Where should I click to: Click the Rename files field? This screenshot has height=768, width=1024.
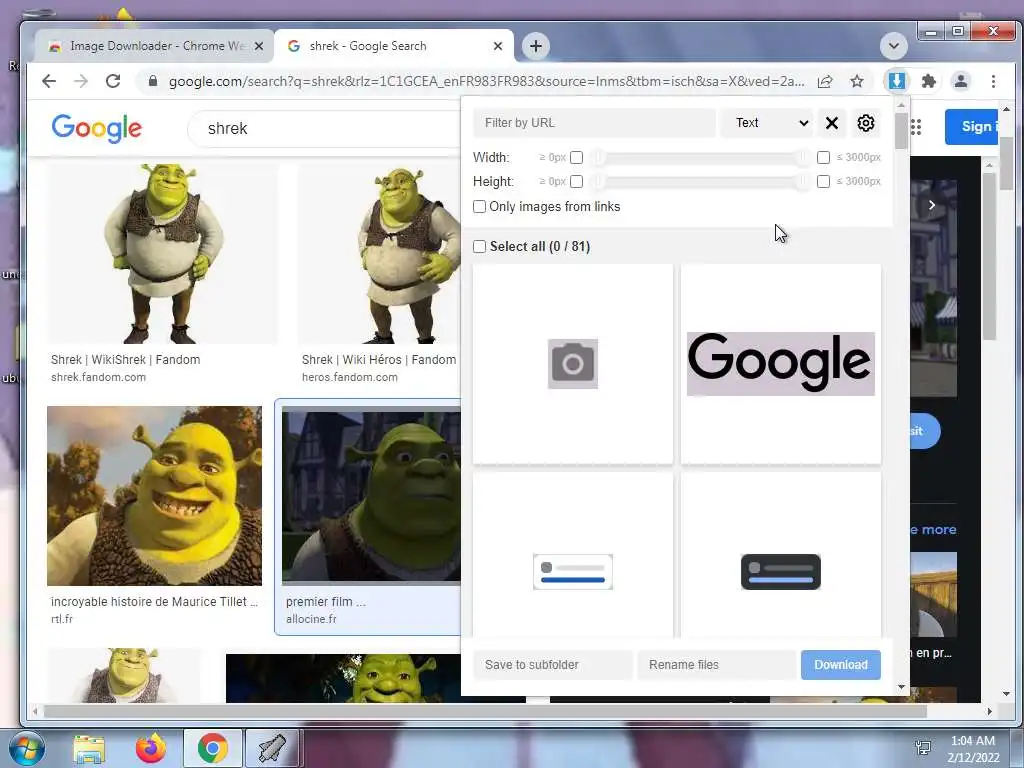(x=716, y=665)
